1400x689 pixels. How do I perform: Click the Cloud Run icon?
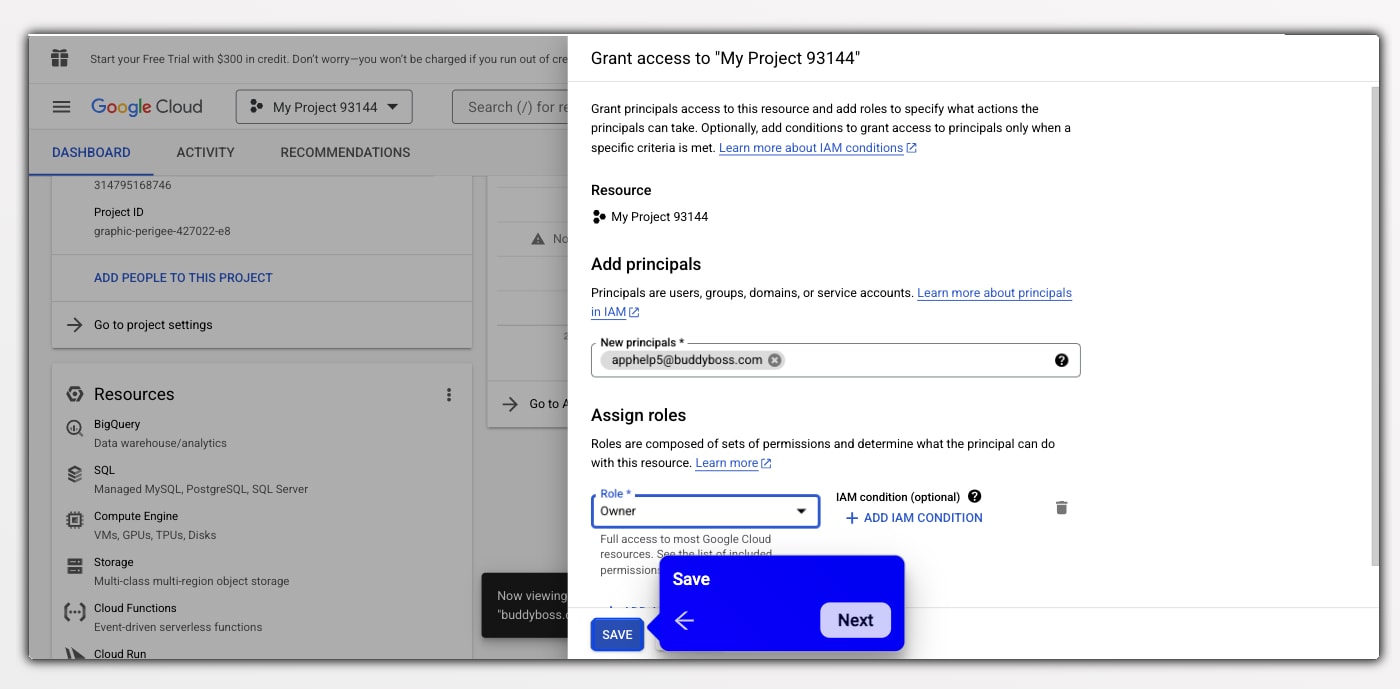coord(75,654)
